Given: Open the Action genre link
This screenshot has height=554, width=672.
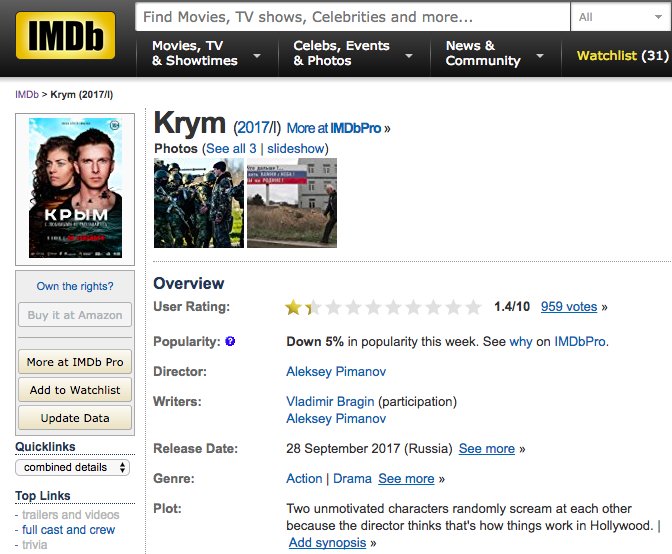Looking at the screenshot, I should [304, 479].
